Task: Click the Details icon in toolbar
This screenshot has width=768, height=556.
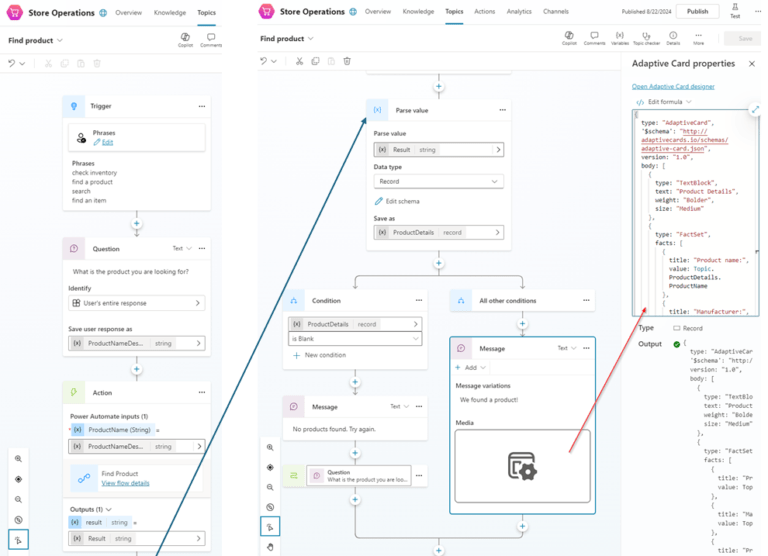Action: (673, 38)
